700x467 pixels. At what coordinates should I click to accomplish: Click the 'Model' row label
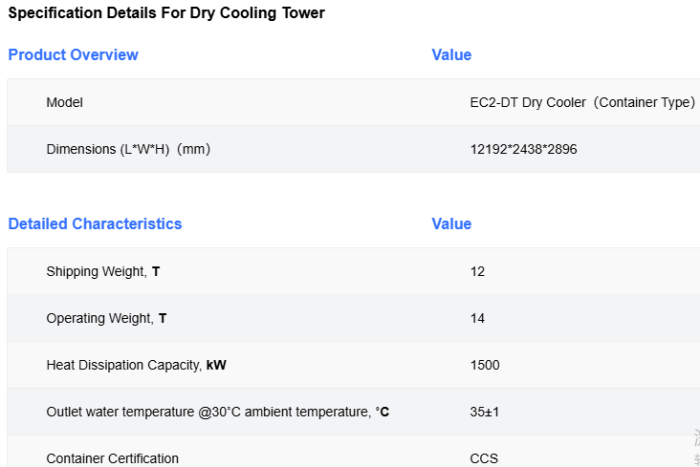coord(64,103)
